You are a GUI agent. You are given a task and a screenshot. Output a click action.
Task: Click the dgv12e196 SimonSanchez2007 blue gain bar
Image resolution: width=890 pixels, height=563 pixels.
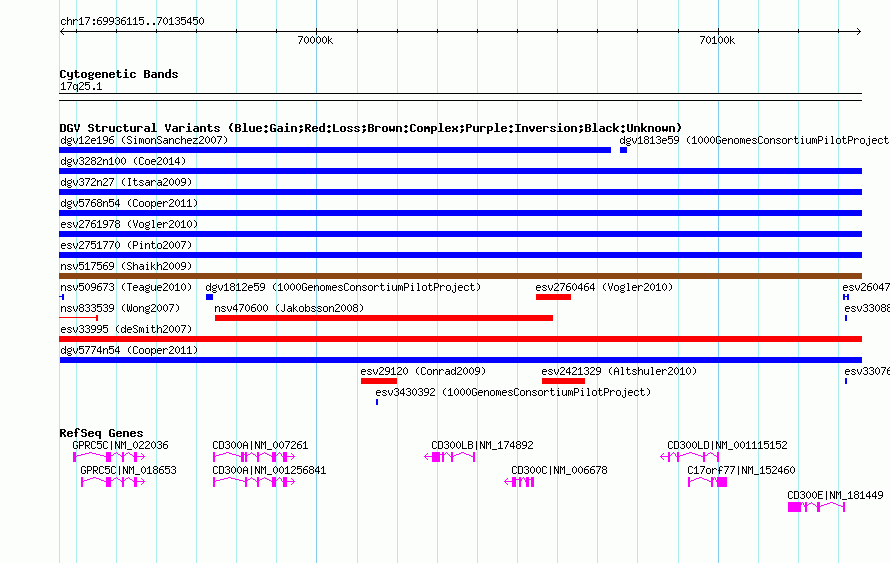(x=335, y=150)
